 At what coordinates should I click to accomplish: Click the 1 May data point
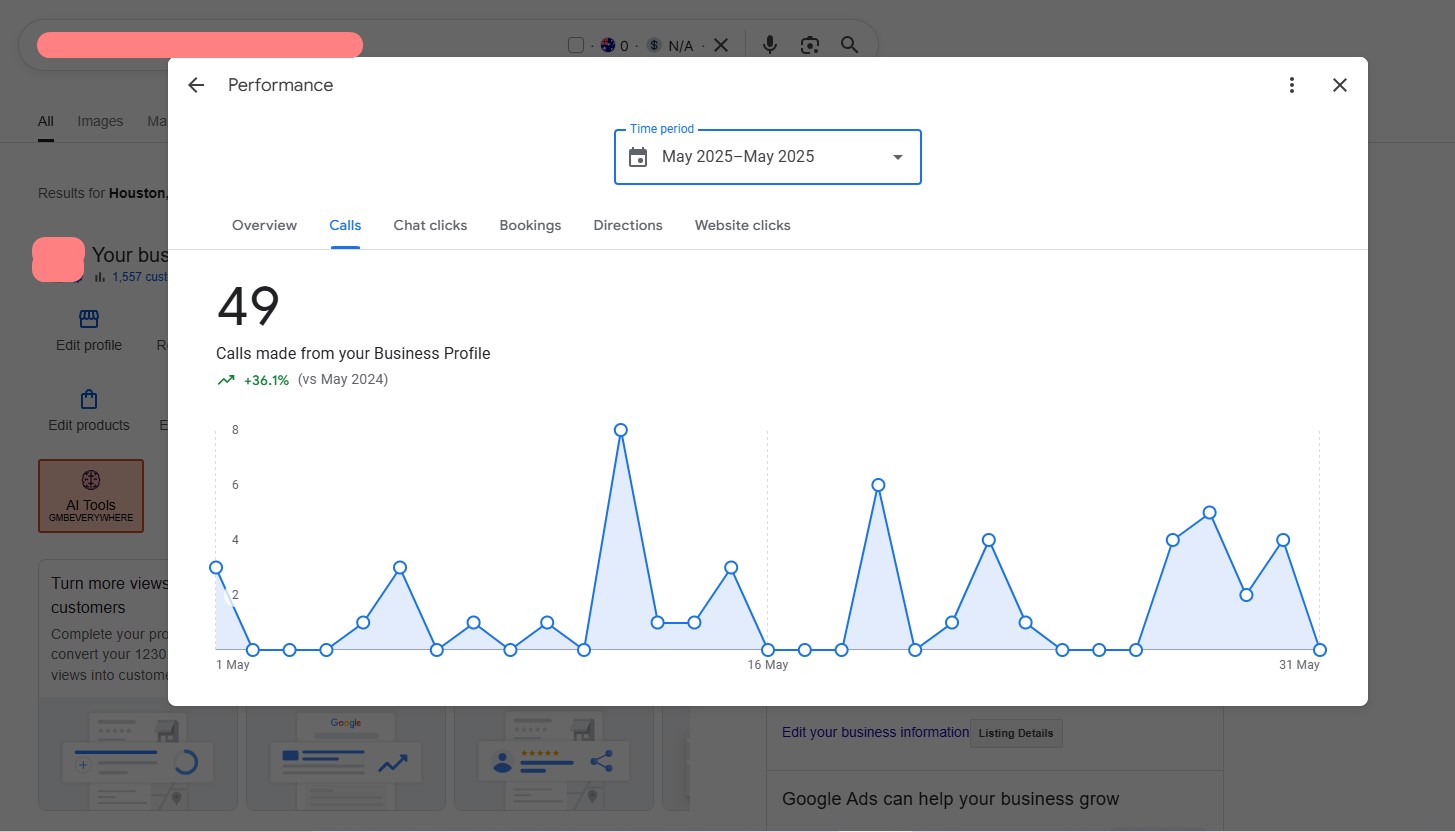pyautogui.click(x=216, y=567)
